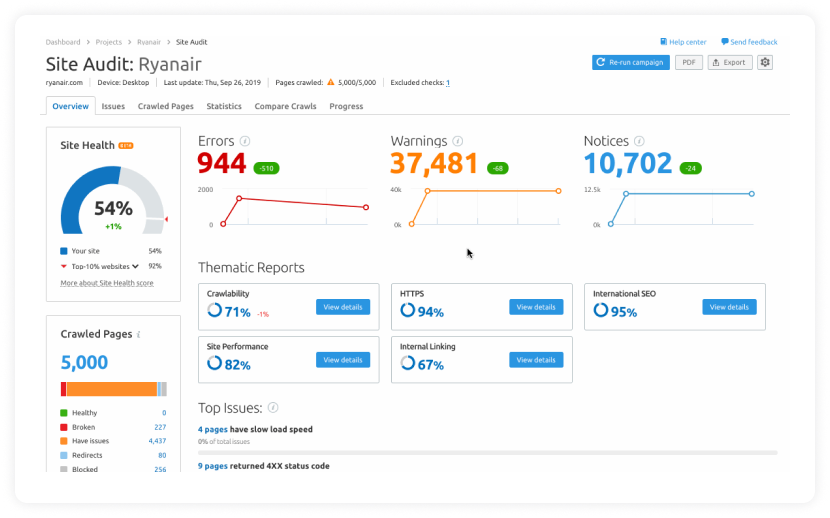Viewport: 830px width, 518px height.
Task: Click the Warnings -68 change badge
Action: [x=498, y=168]
